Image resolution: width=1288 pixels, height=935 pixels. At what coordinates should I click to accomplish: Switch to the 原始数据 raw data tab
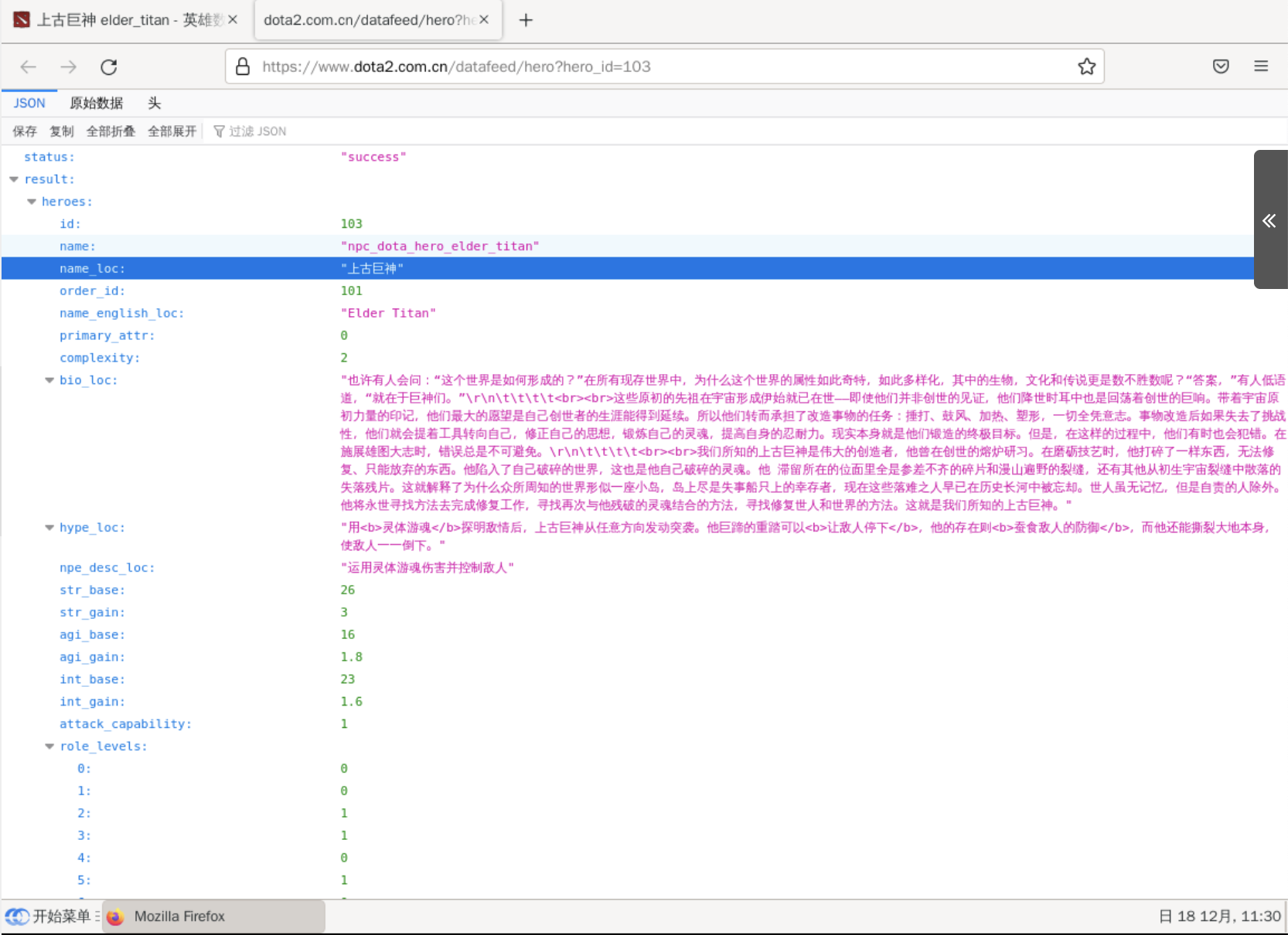click(97, 104)
